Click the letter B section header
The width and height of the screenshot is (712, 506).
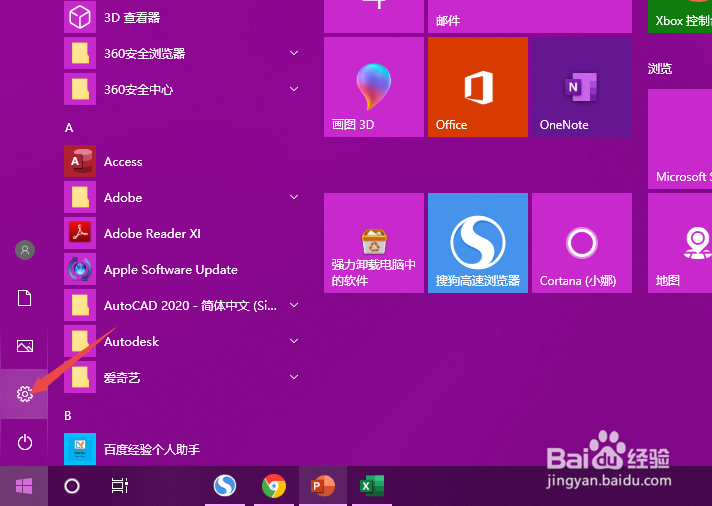[68, 415]
